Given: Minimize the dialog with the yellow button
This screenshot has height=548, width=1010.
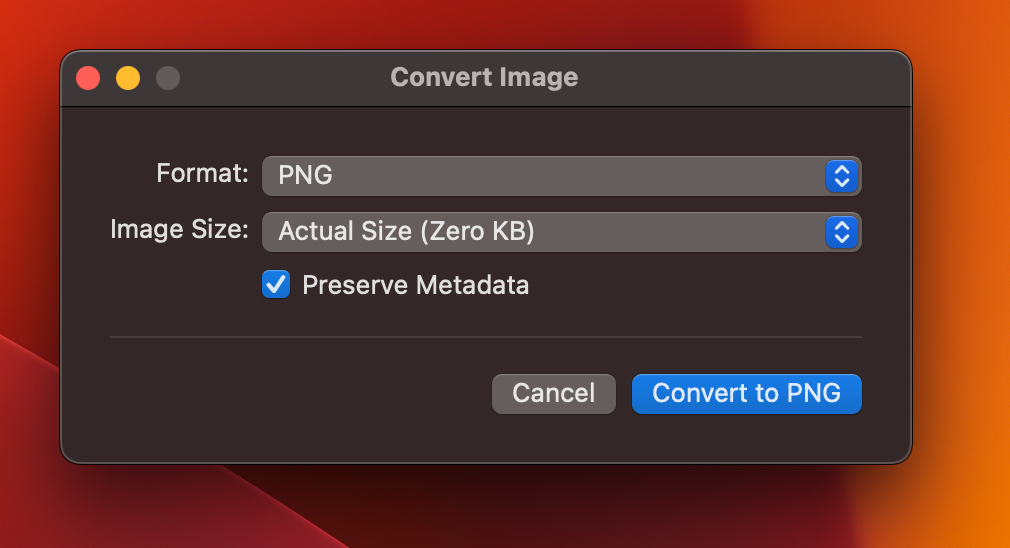Looking at the screenshot, I should point(128,79).
